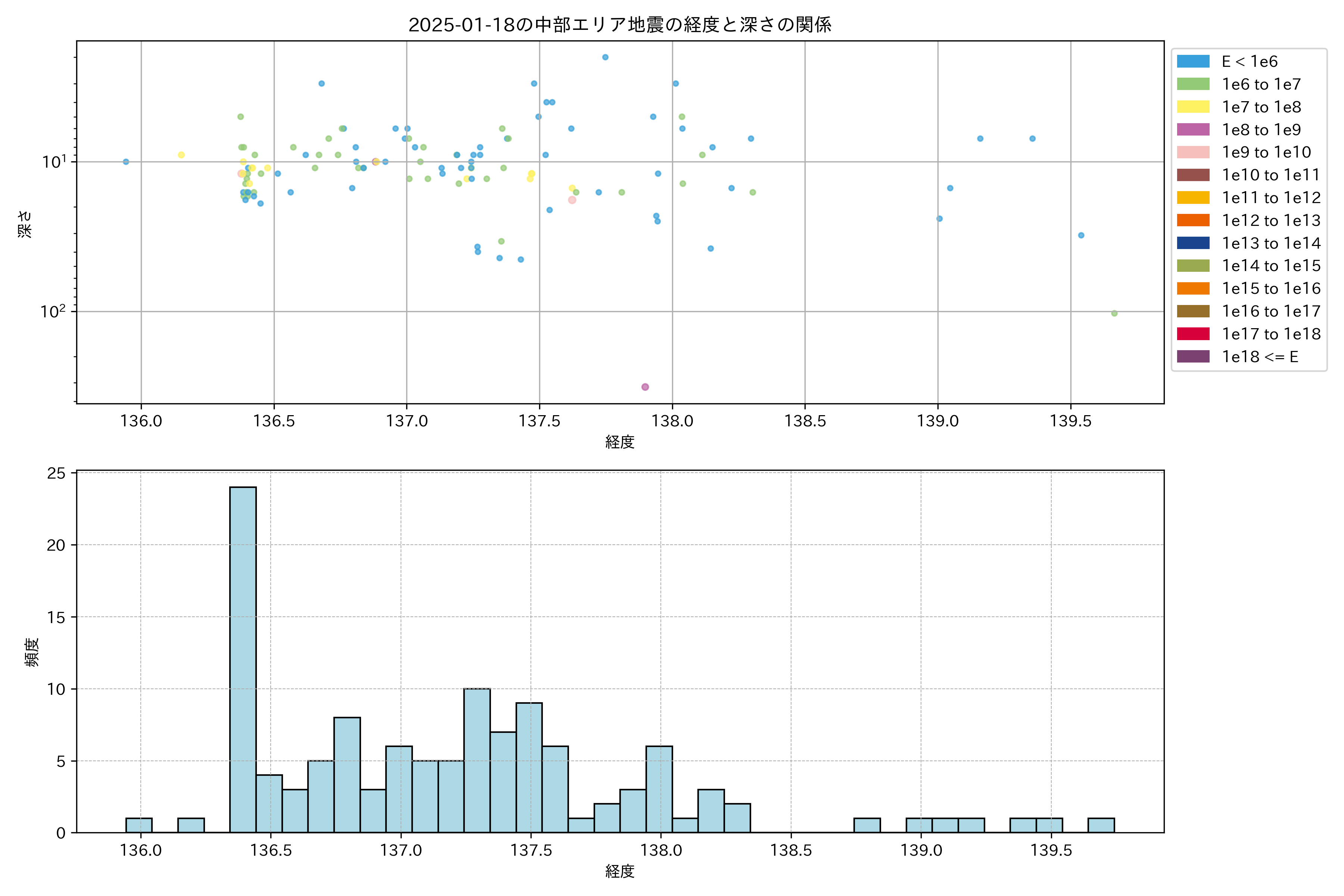Click the purple 1e8 to 1e9 legend swatch
This screenshot has height=896, width=1344.
coord(1192,130)
